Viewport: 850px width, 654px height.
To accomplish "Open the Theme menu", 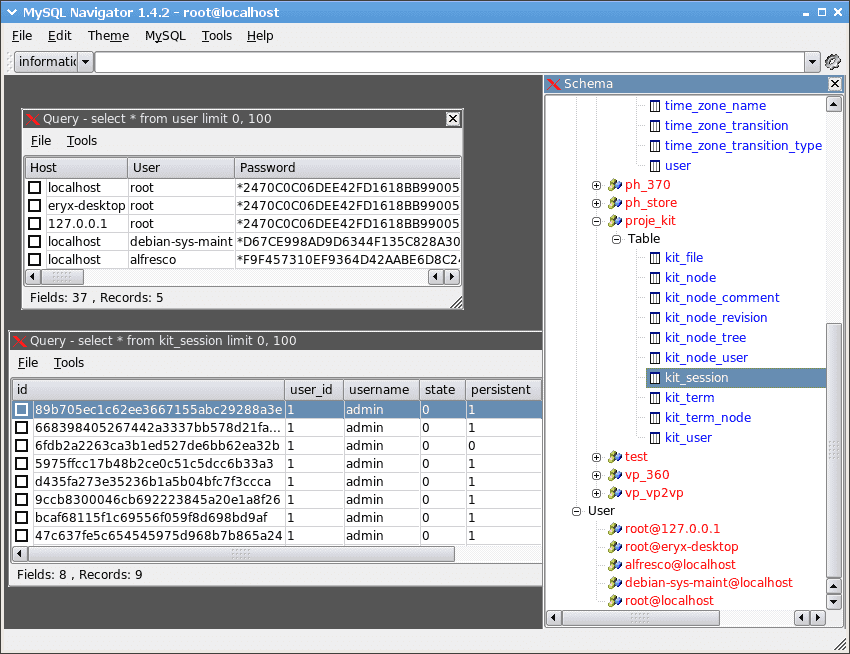I will 108,36.
